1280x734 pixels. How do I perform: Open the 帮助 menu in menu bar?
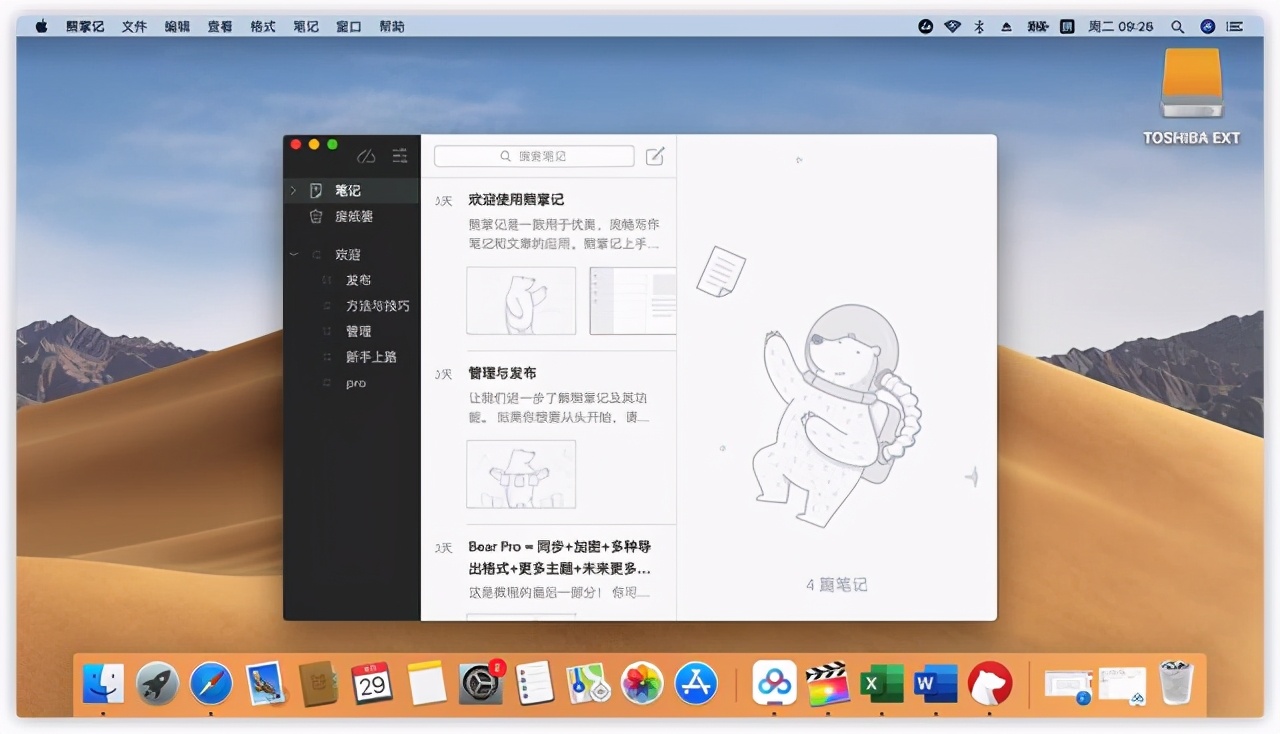pyautogui.click(x=392, y=26)
